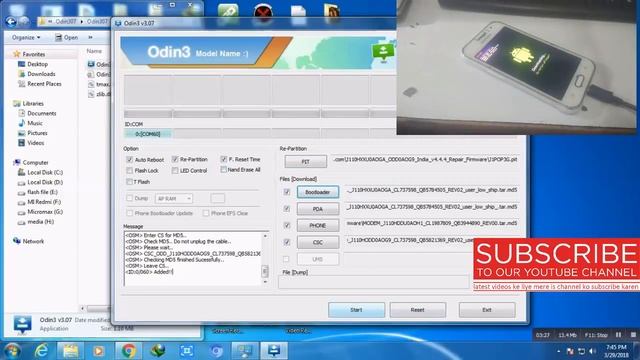Open MI Redmi (F:) drive

point(44,202)
